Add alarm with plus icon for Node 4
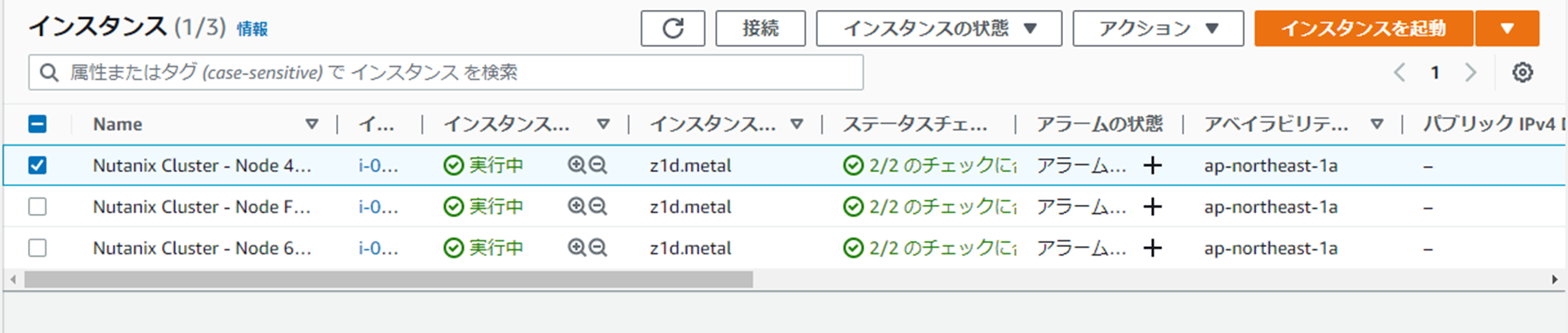 [1153, 165]
